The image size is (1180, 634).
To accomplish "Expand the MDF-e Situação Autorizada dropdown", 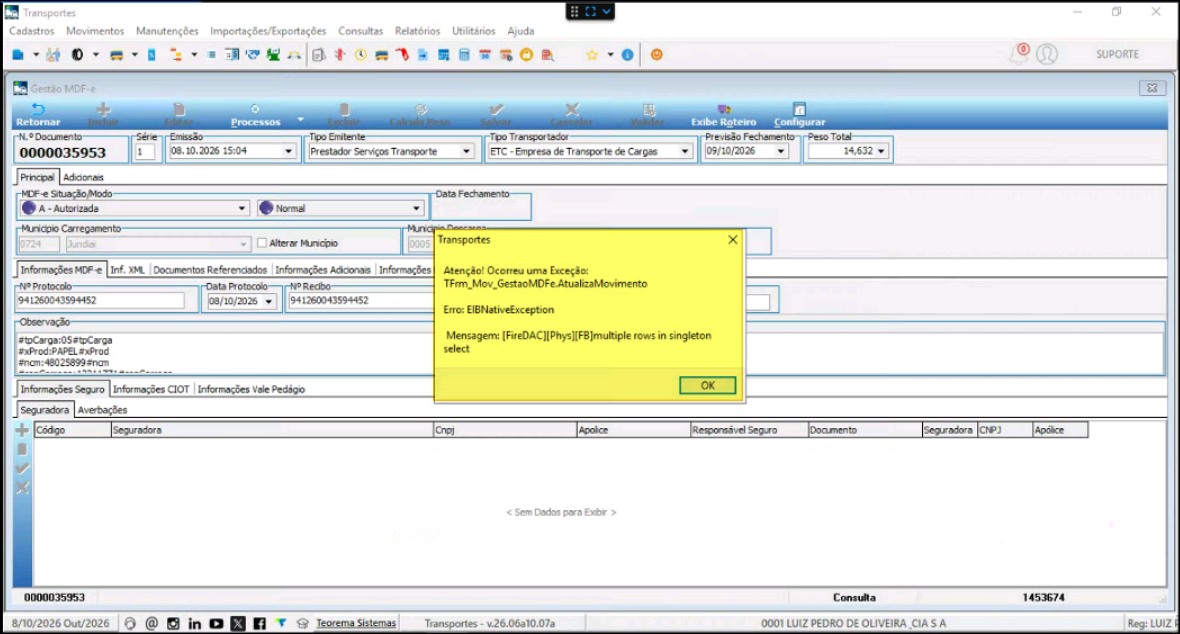I will click(242, 209).
